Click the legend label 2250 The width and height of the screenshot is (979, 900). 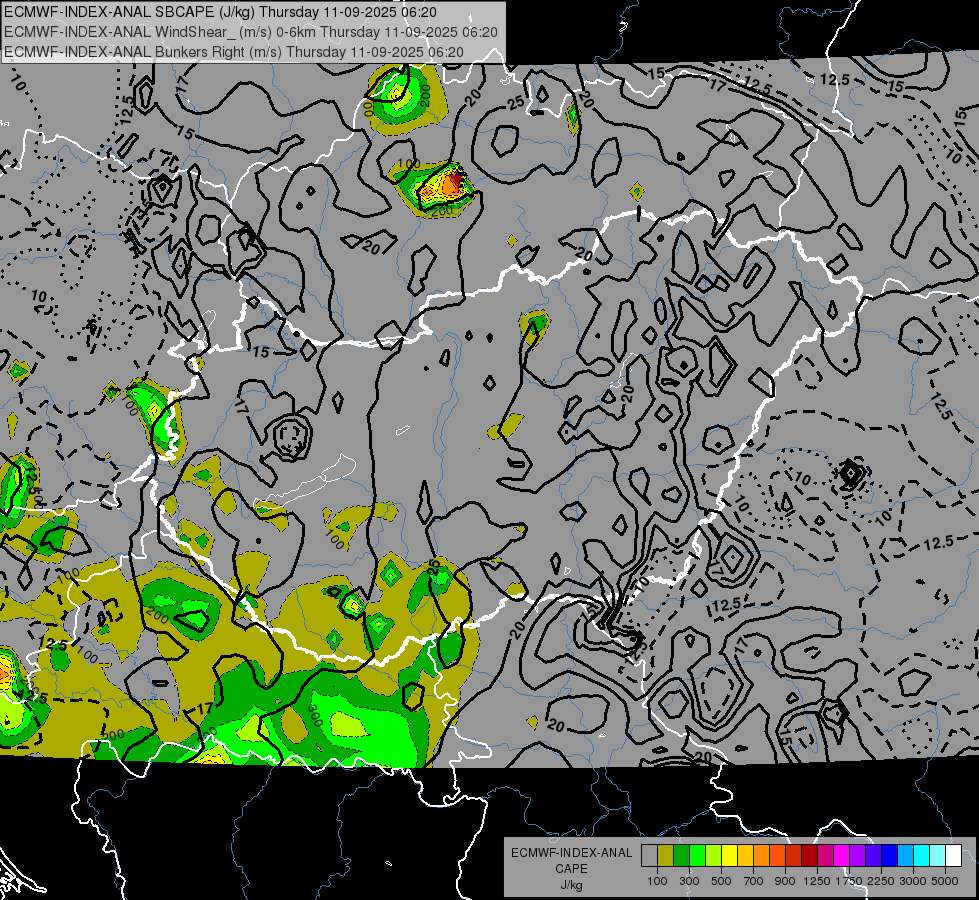click(881, 881)
